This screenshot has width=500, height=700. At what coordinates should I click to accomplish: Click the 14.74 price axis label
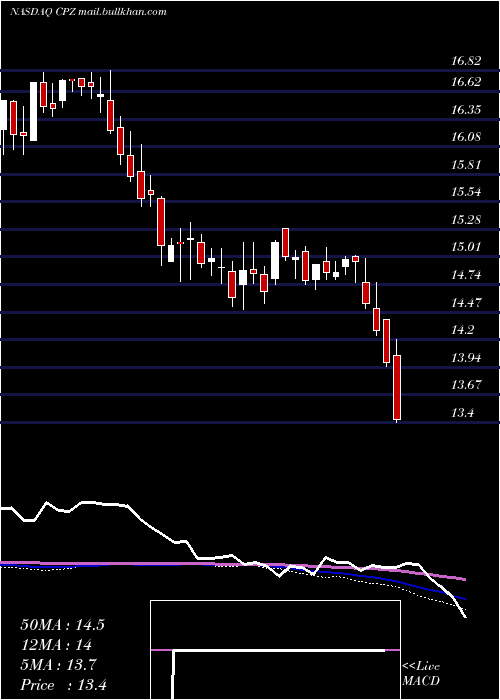(x=466, y=275)
